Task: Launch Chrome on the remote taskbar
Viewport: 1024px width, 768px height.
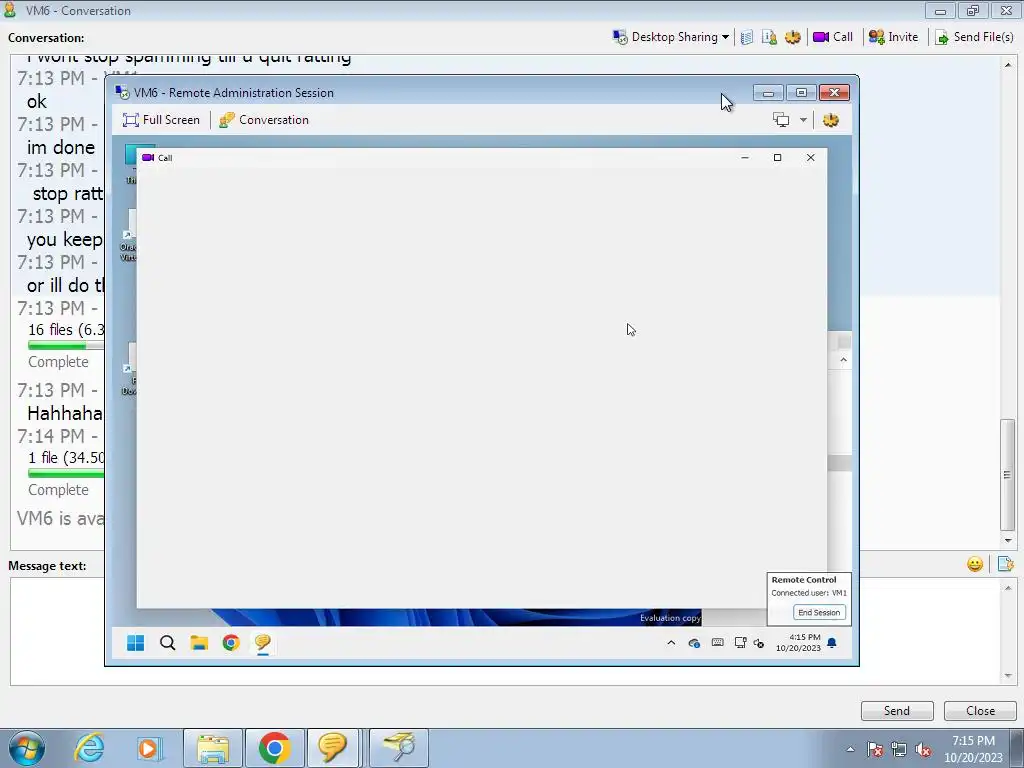Action: [231, 643]
